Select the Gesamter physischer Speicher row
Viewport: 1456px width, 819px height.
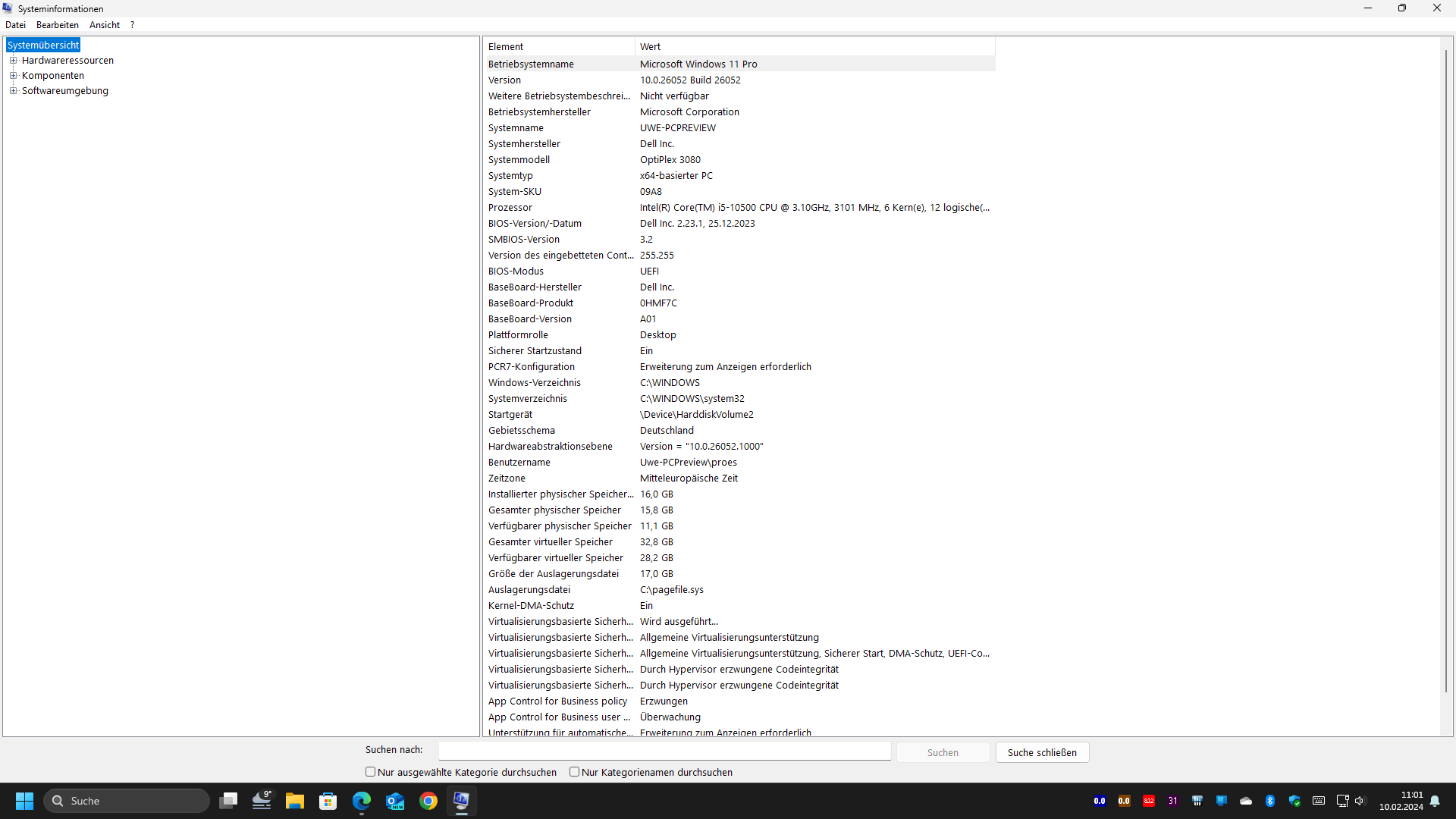tap(739, 510)
